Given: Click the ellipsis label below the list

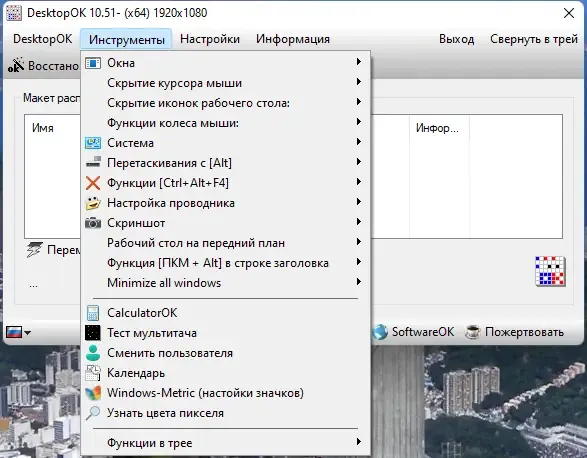Looking at the screenshot, I should coord(33,285).
